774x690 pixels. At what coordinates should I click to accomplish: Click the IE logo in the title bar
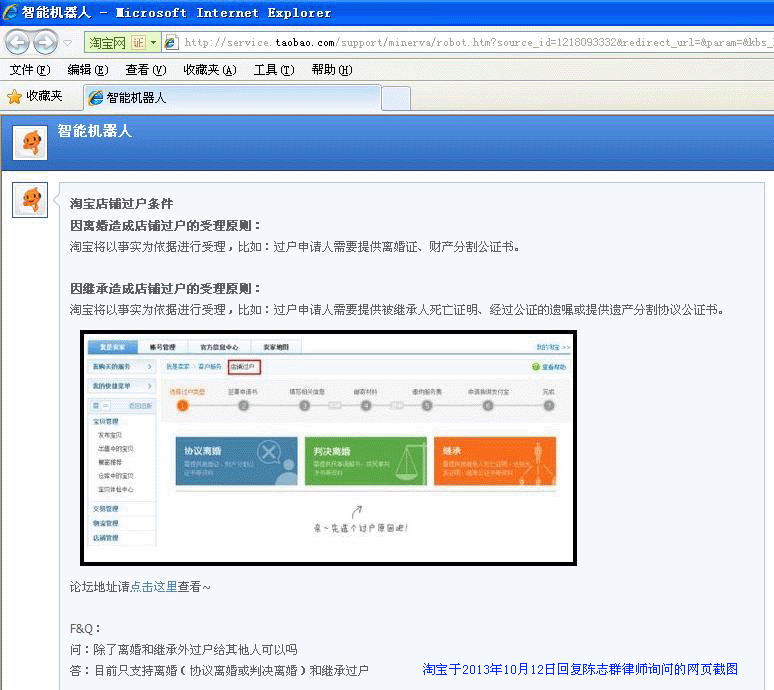click(x=10, y=12)
